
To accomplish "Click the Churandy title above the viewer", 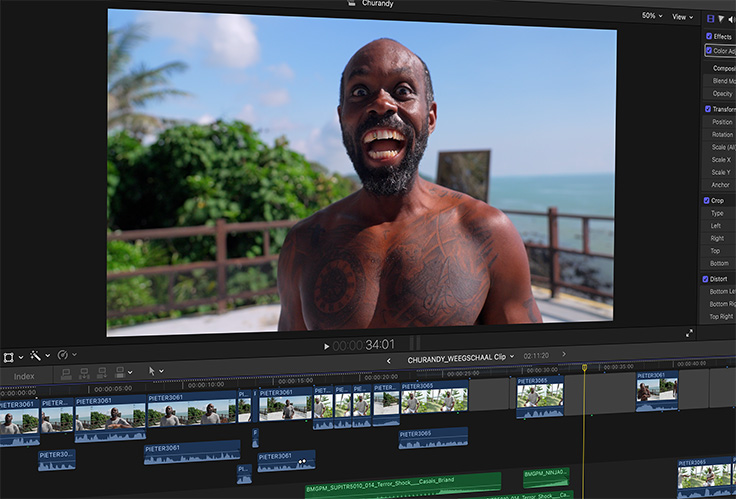I will 377,3.
